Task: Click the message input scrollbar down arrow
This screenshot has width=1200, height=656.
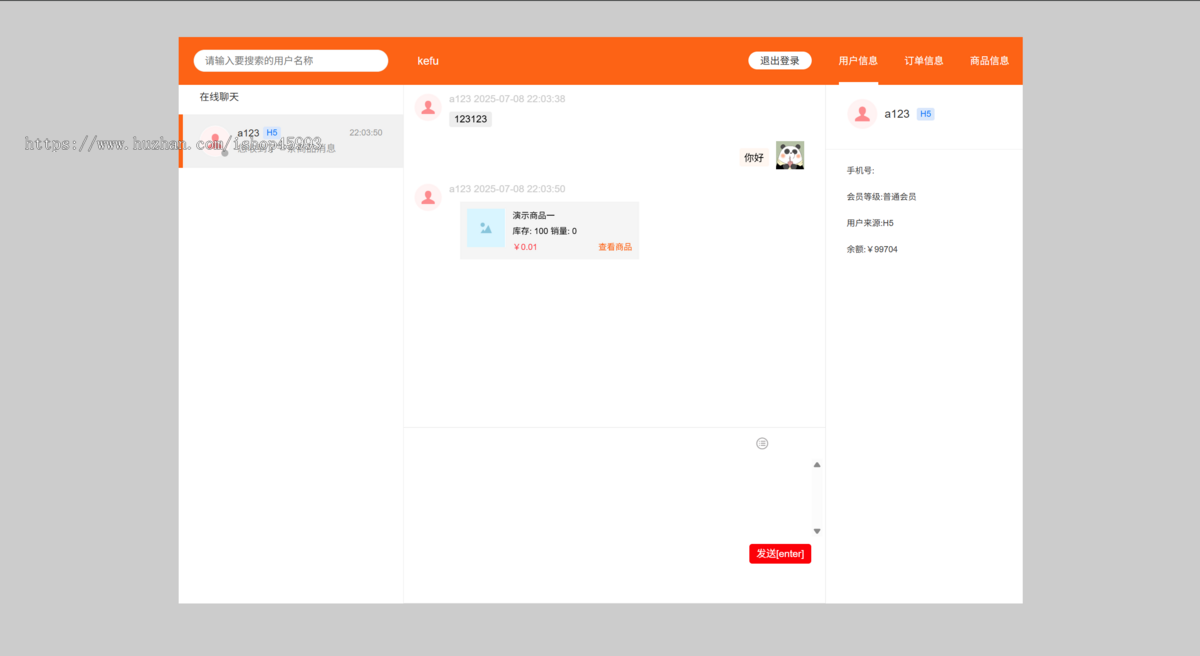Action: 817,531
